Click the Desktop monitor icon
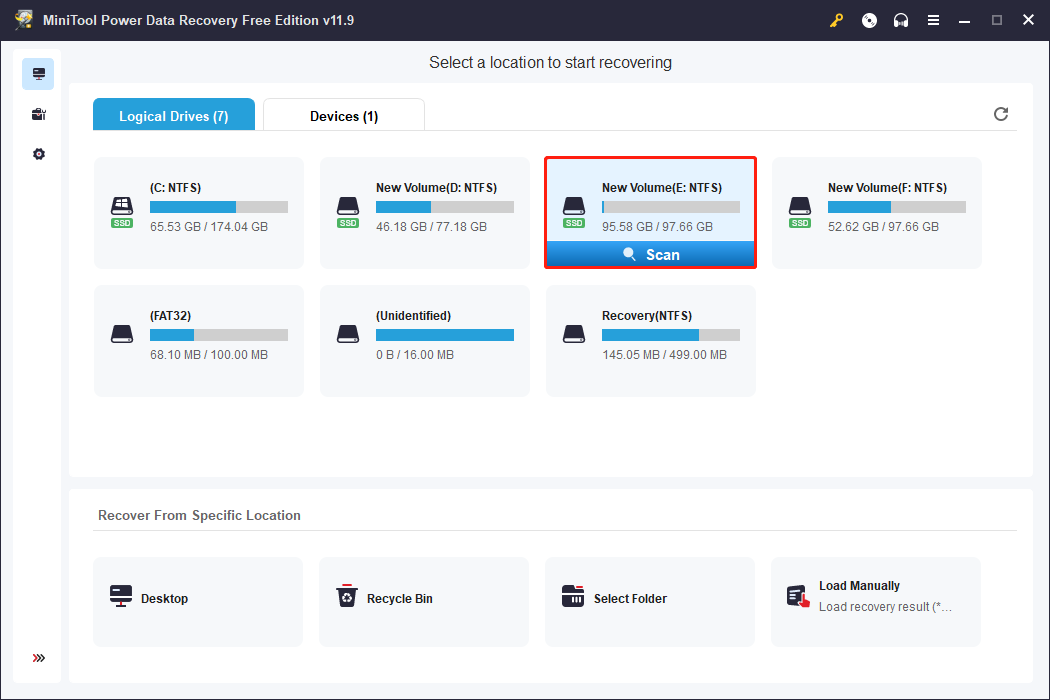The image size is (1050, 700). click(x=121, y=596)
